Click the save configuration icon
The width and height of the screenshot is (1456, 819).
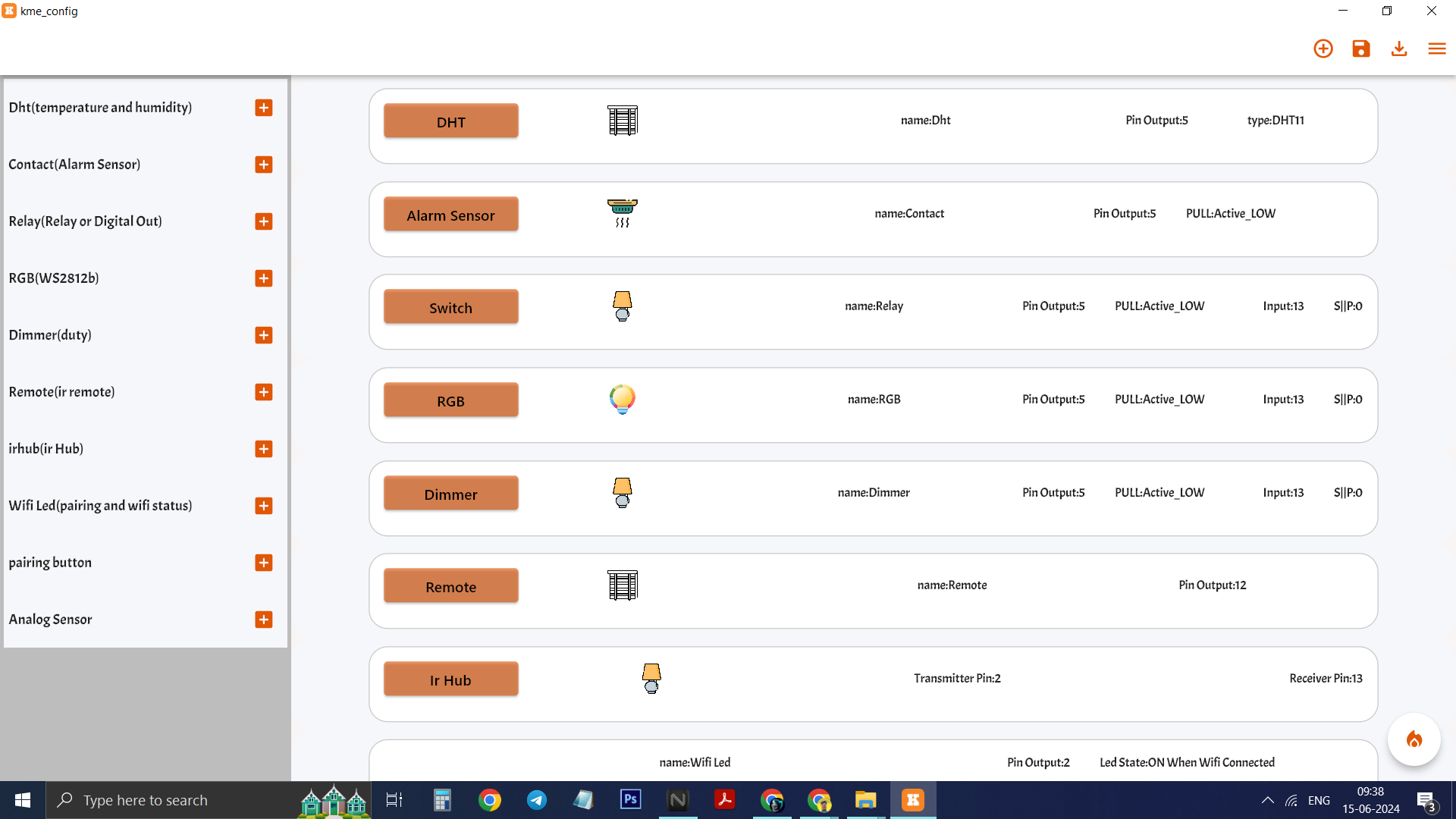pos(1360,48)
